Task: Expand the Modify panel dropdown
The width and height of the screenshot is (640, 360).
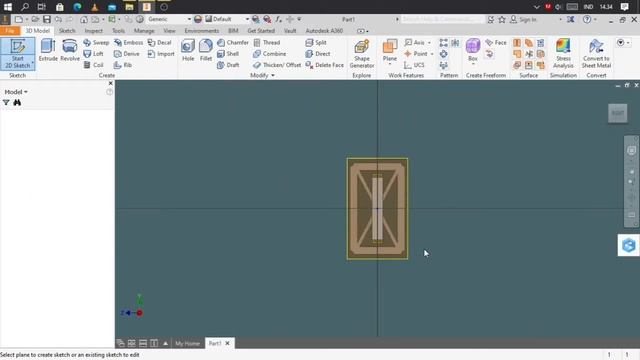Action: coord(262,76)
